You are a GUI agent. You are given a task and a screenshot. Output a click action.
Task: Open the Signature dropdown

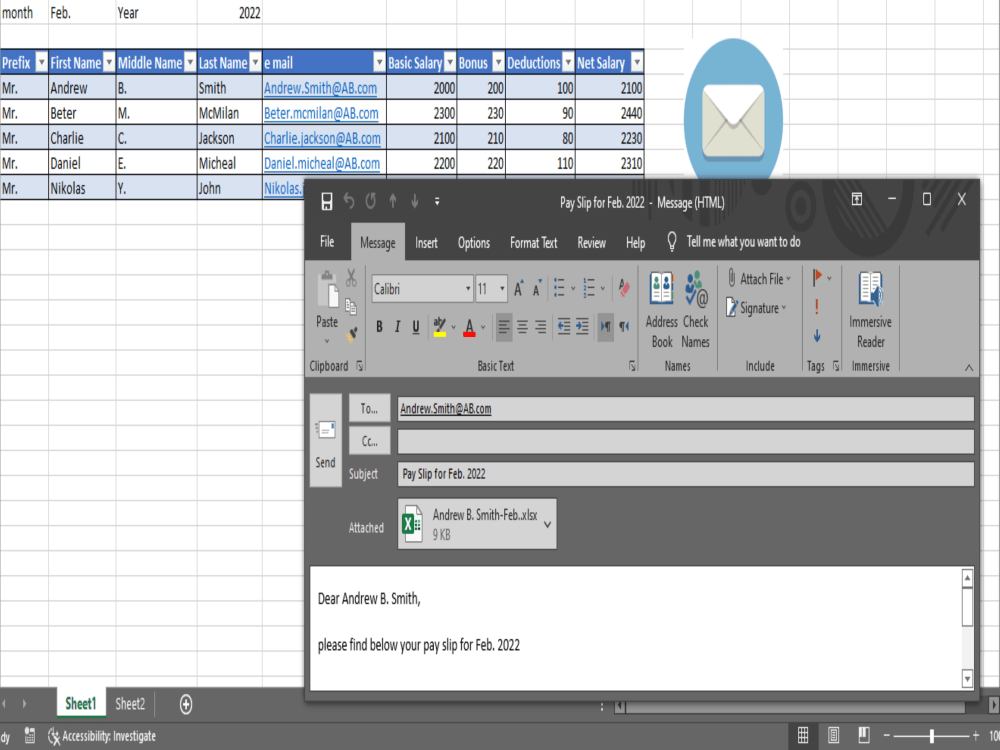pyautogui.click(x=756, y=308)
